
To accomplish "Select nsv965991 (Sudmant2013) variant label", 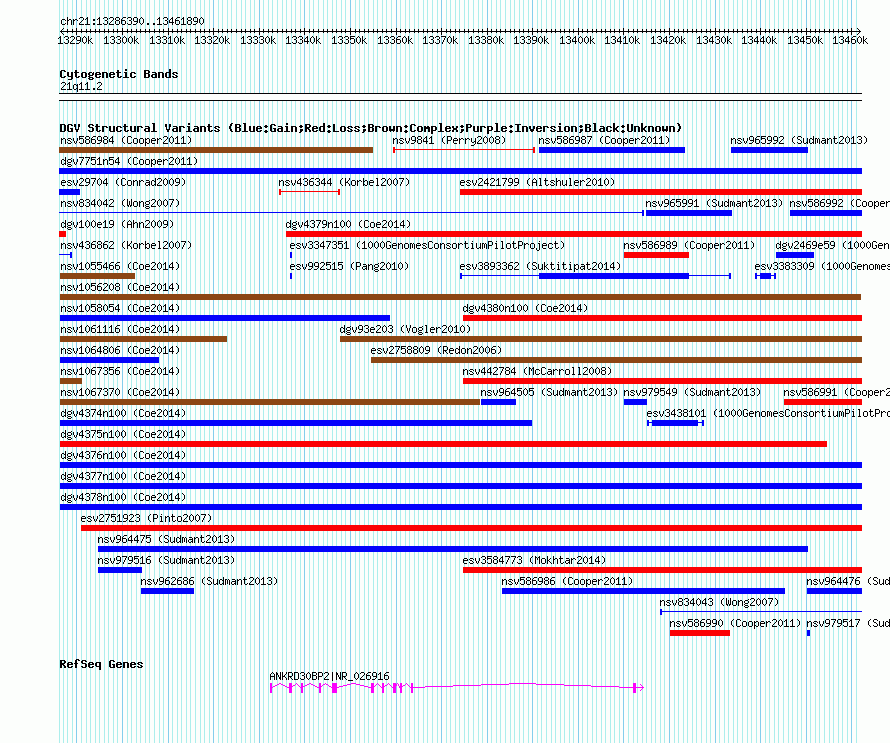I will (x=714, y=203).
